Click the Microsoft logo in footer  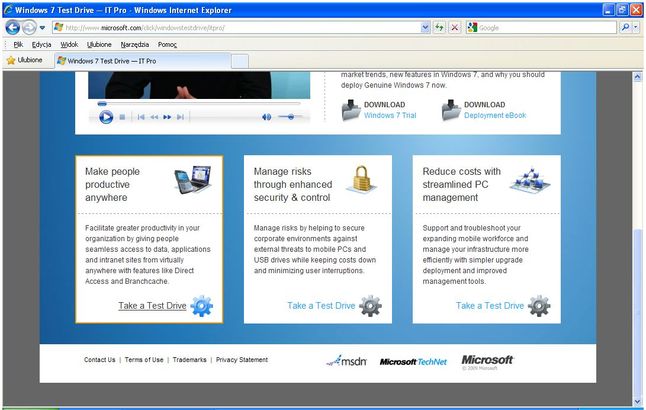click(x=487, y=360)
